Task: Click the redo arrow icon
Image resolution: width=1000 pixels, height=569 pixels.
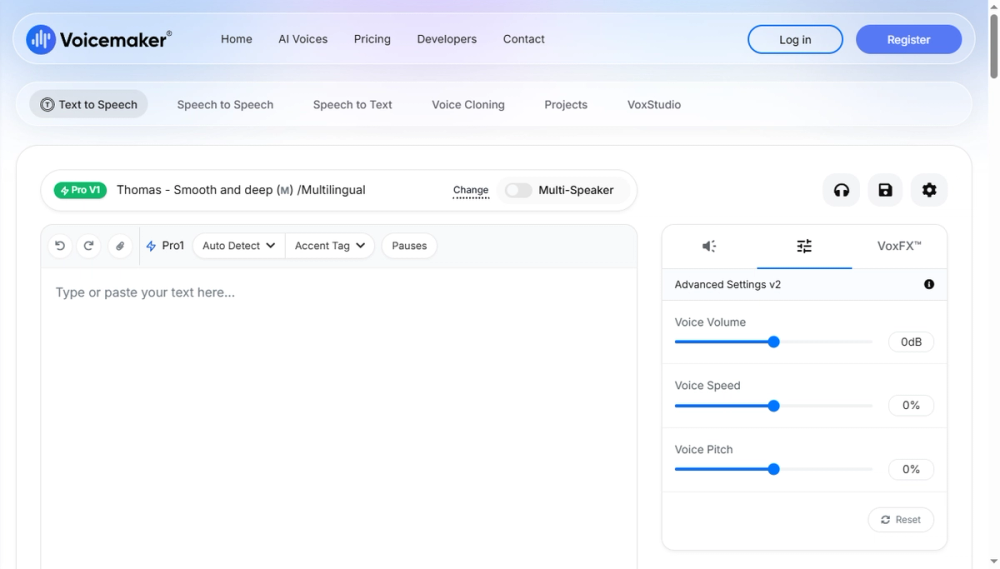Action: point(89,246)
